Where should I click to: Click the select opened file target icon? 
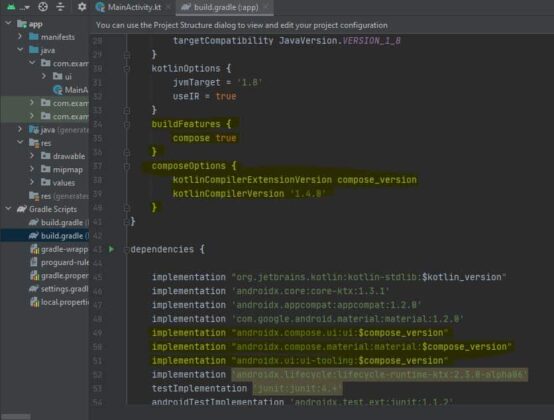[43, 7]
